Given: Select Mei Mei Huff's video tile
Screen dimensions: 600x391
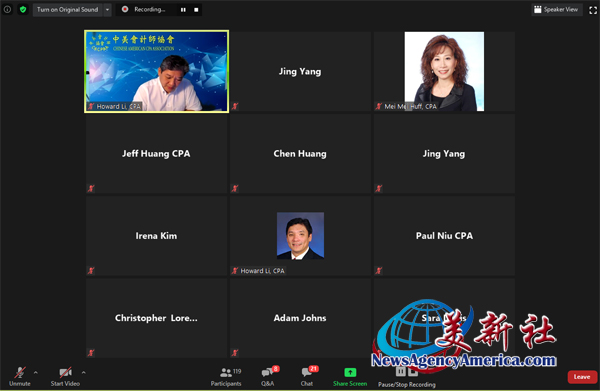Looking at the screenshot, I should 444,72.
